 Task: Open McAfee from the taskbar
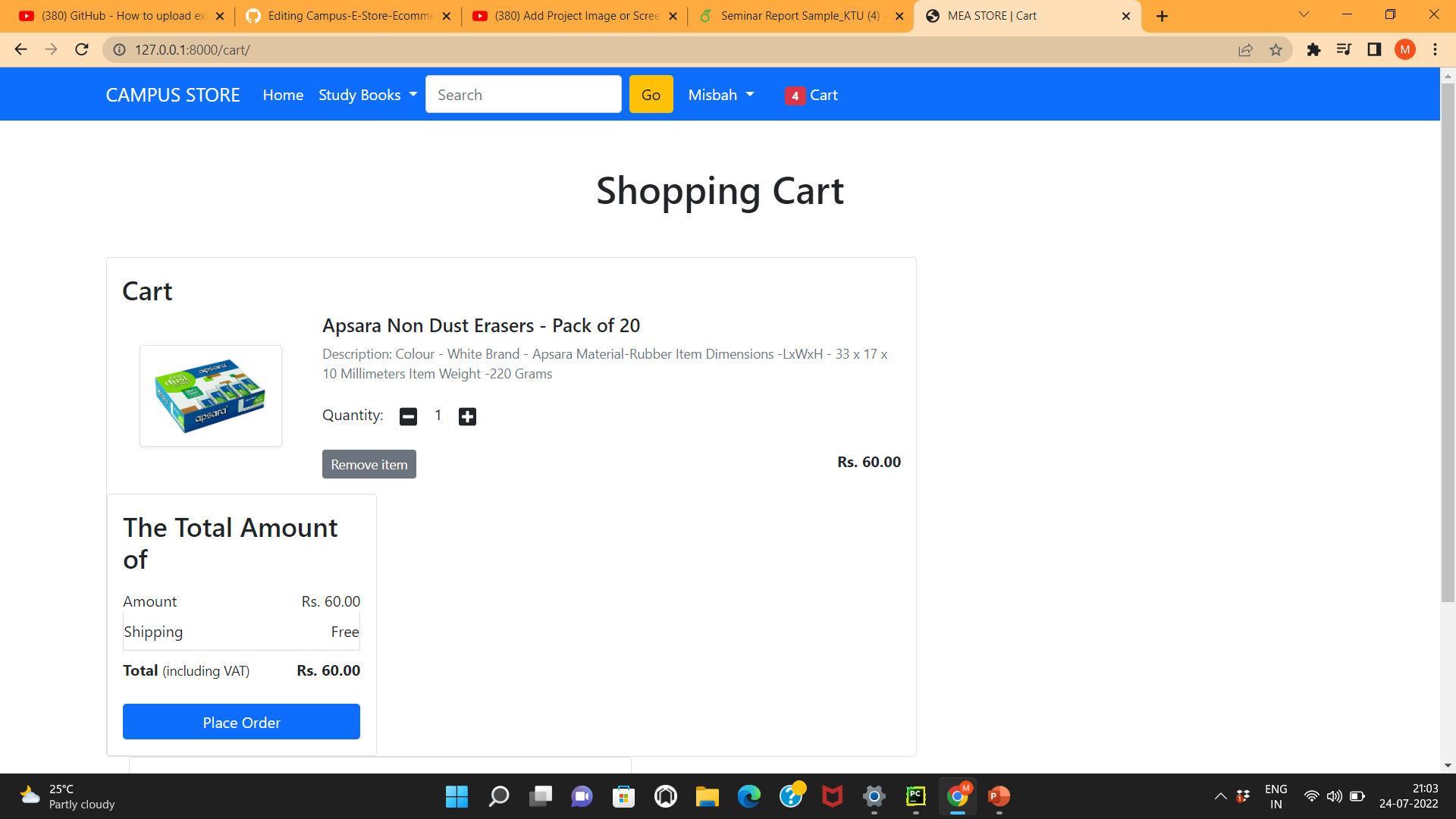click(x=832, y=796)
